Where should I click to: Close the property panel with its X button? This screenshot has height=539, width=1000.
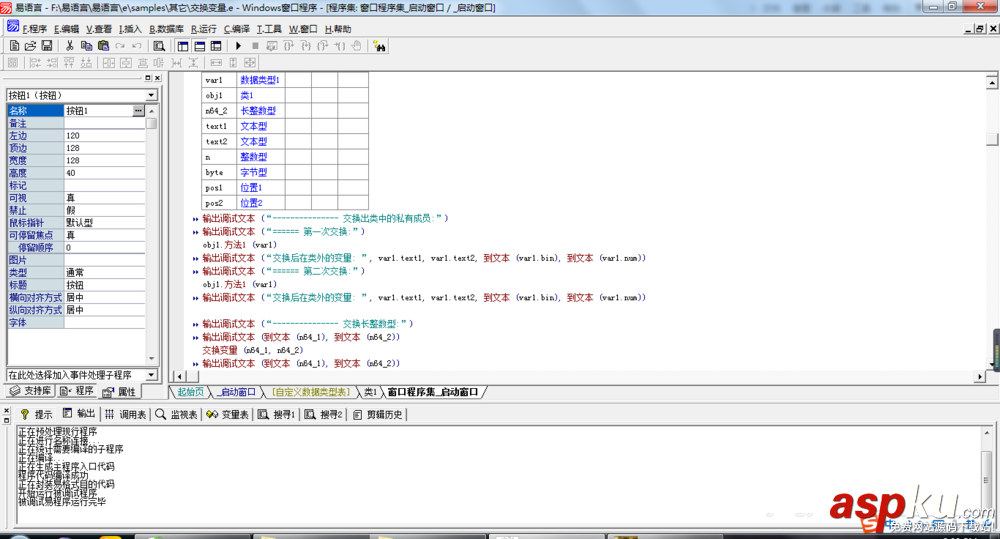[158, 78]
